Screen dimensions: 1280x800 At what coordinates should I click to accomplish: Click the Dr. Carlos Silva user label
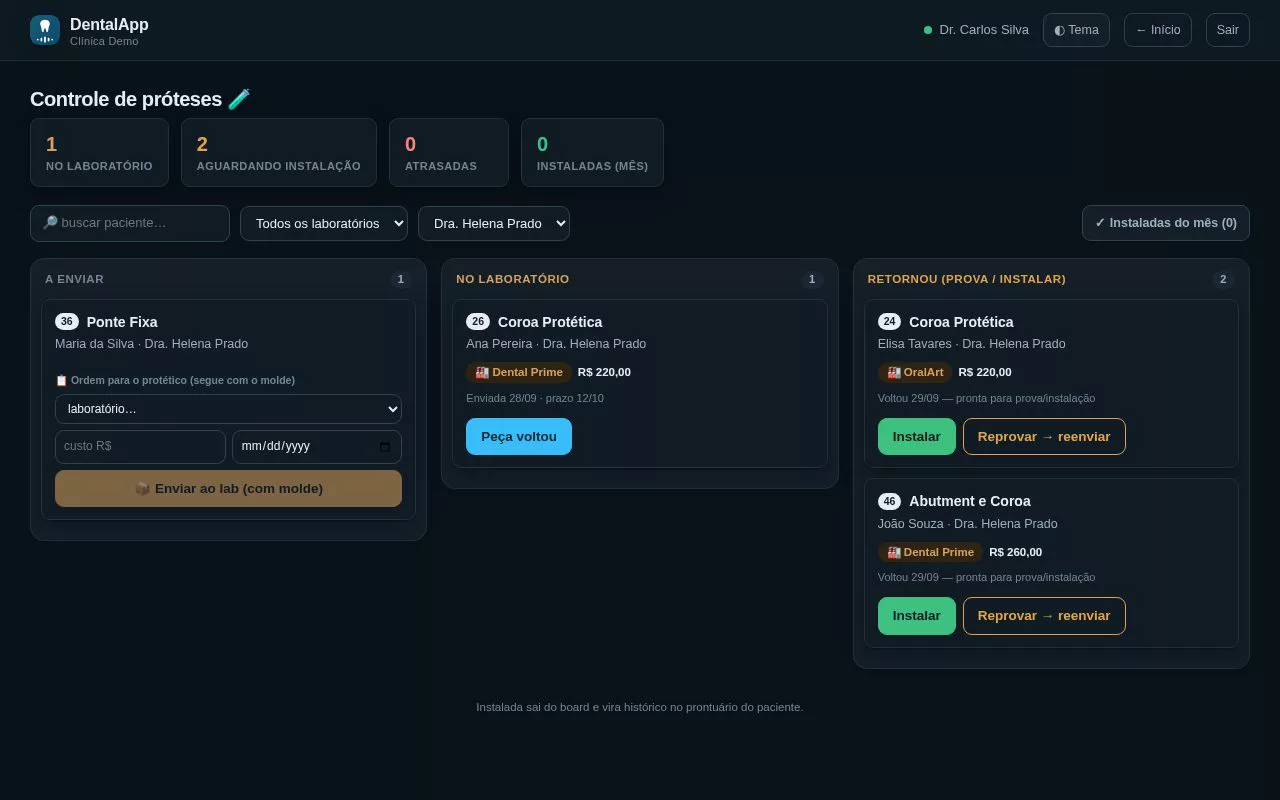[x=984, y=30]
